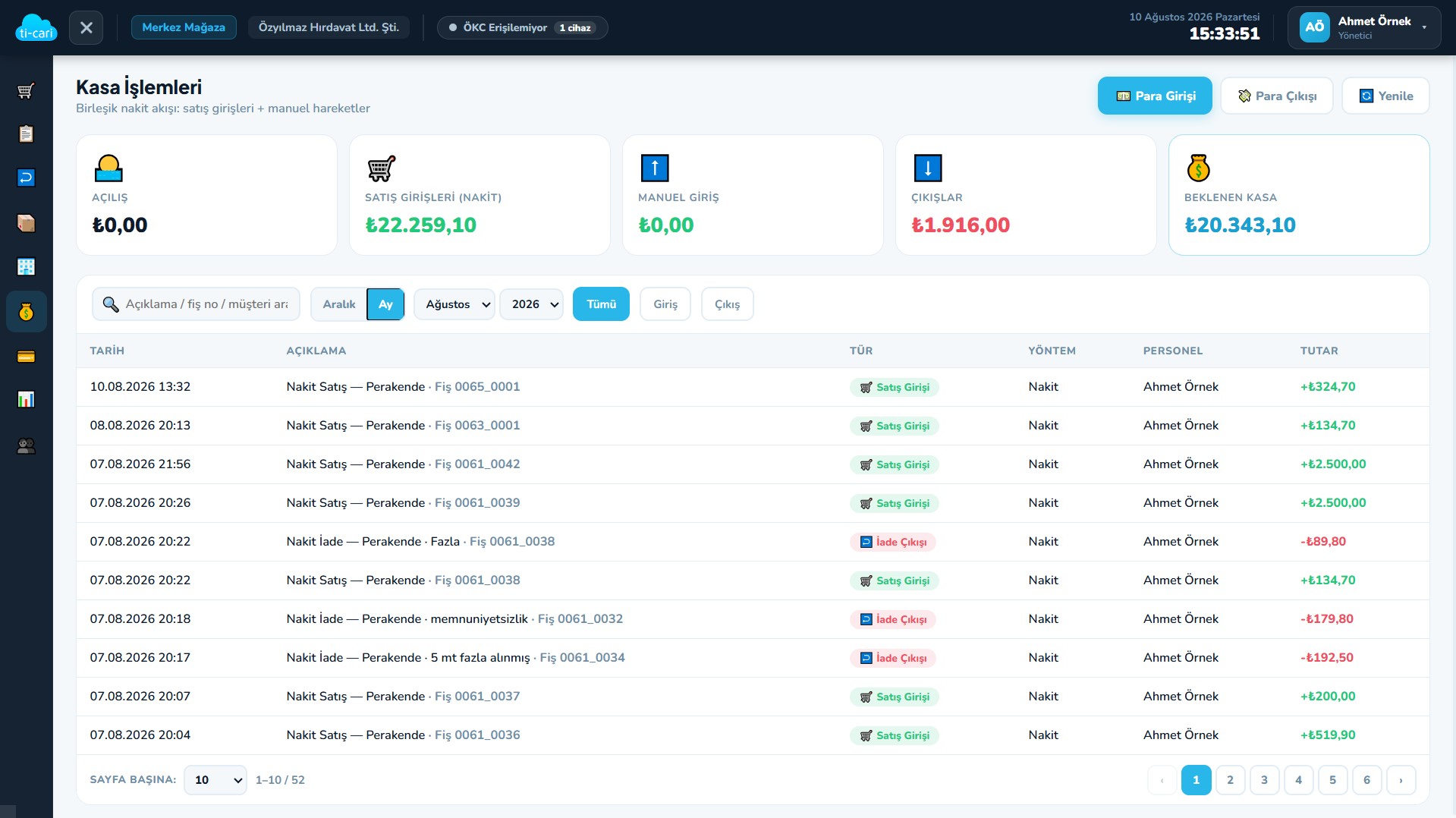Screen dimensions: 1456x818
Task: Switch date filter to Ay mode
Action: coord(385,304)
